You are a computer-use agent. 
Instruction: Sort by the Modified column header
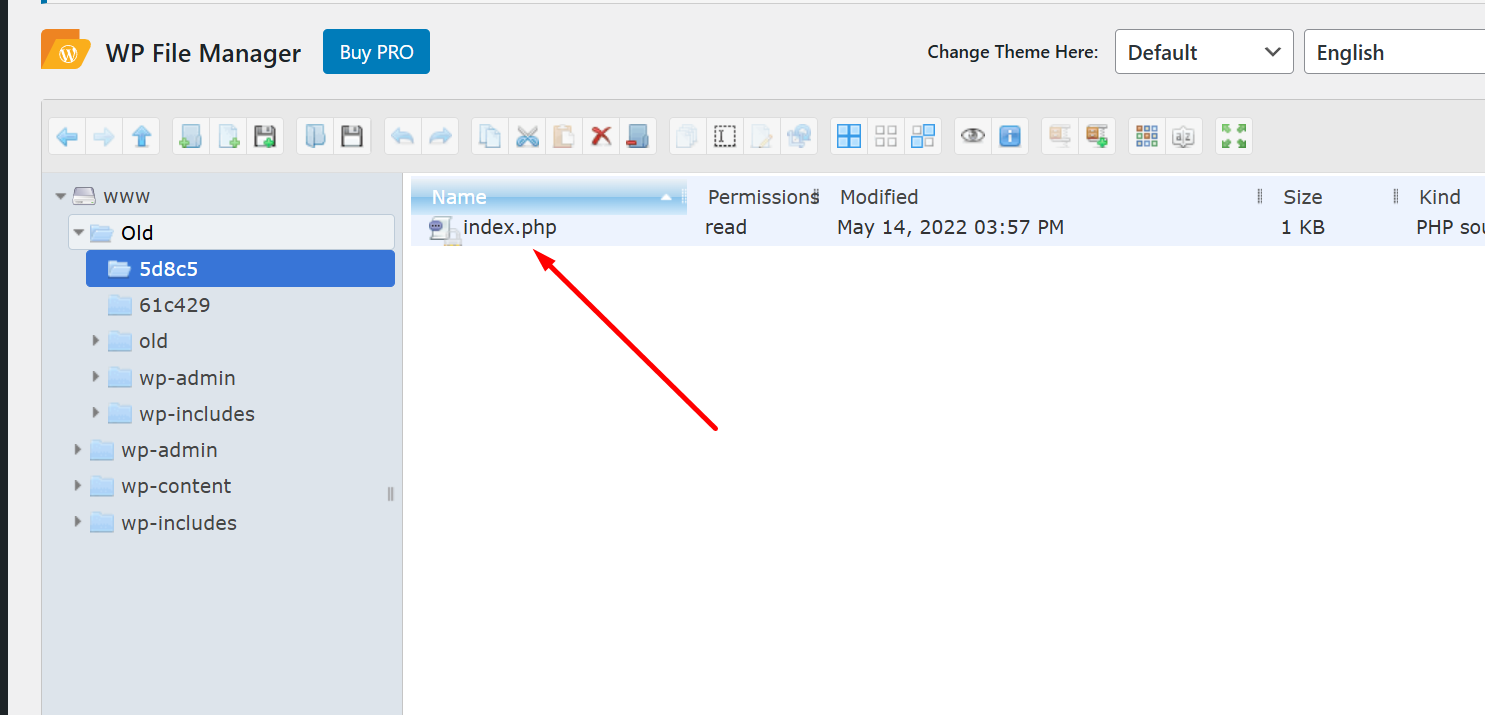pyautogui.click(x=879, y=197)
